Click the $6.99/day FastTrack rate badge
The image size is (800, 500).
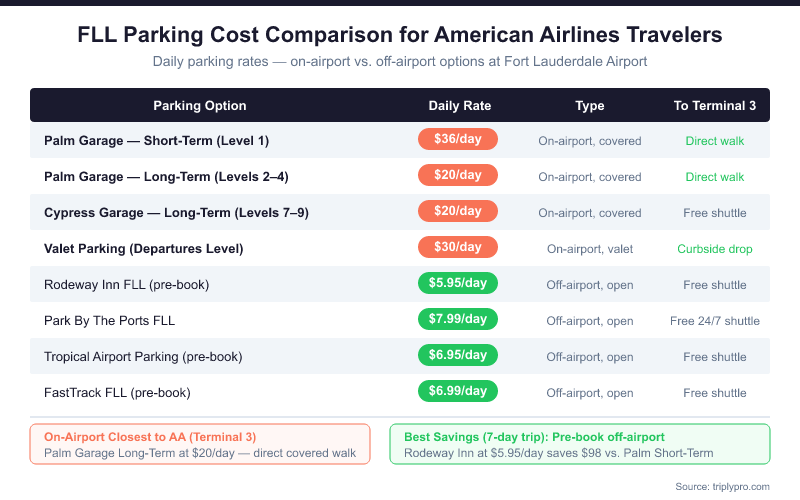pos(458,392)
